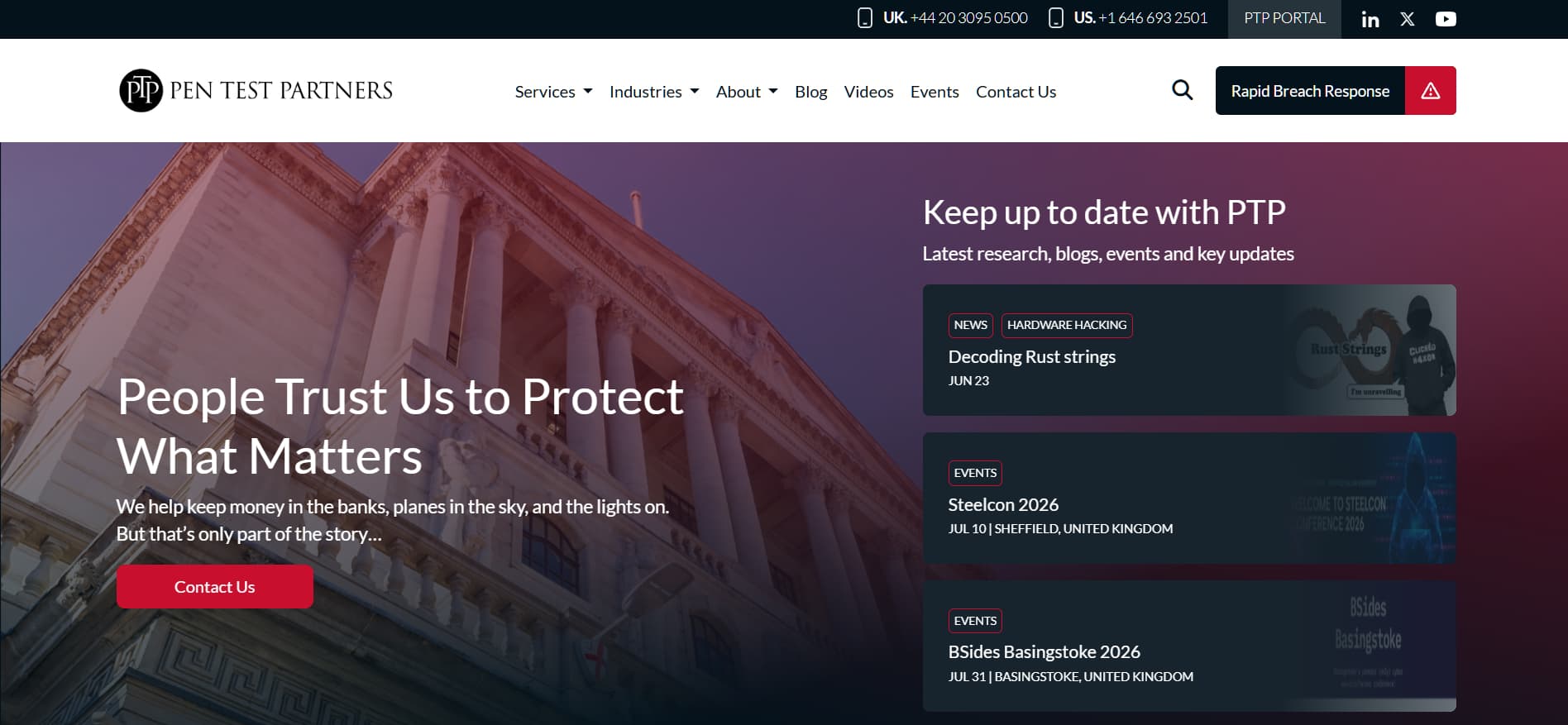Open the YouTube icon link
Screen dimensions: 1568x725
point(1446,19)
